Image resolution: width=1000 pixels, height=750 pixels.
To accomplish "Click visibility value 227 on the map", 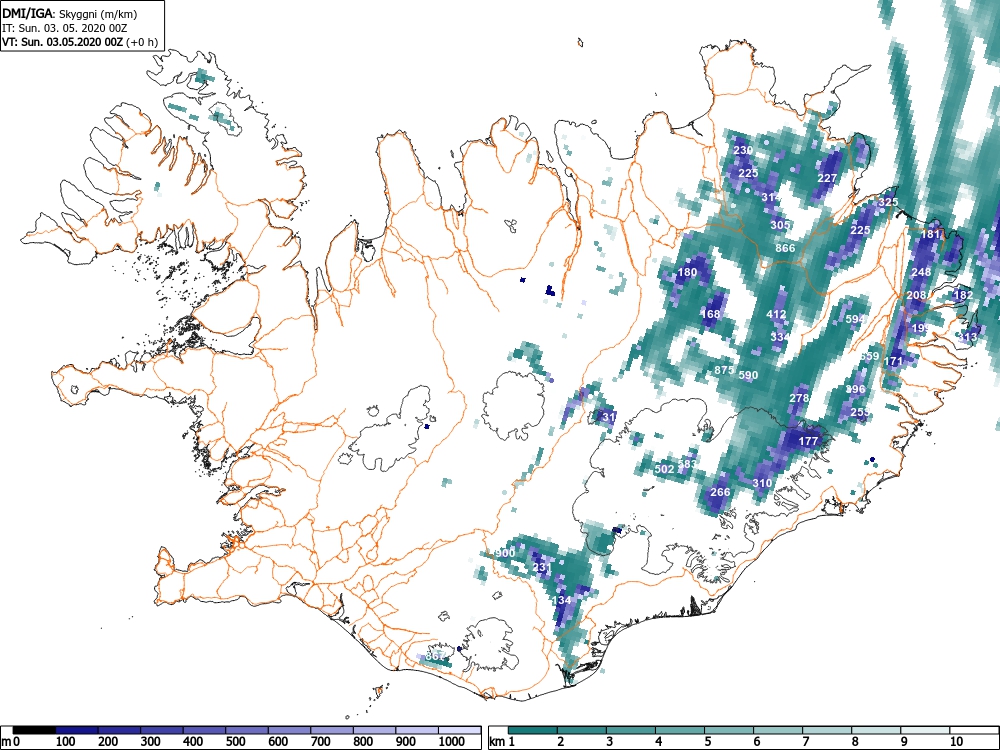I will [827, 178].
